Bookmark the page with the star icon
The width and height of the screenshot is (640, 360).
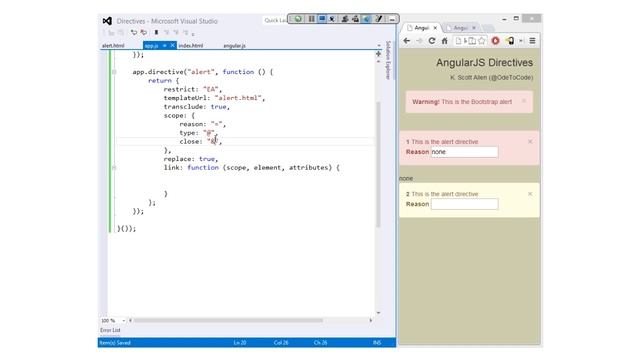point(482,41)
